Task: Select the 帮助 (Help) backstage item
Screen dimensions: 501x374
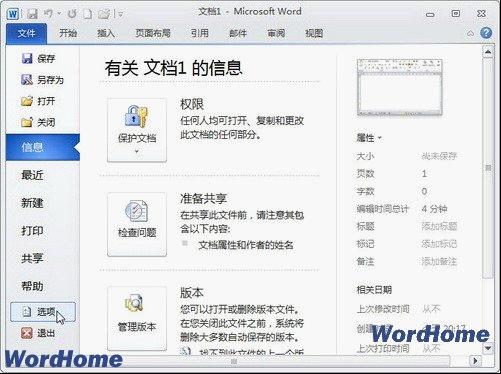Action: pyautogui.click(x=32, y=286)
